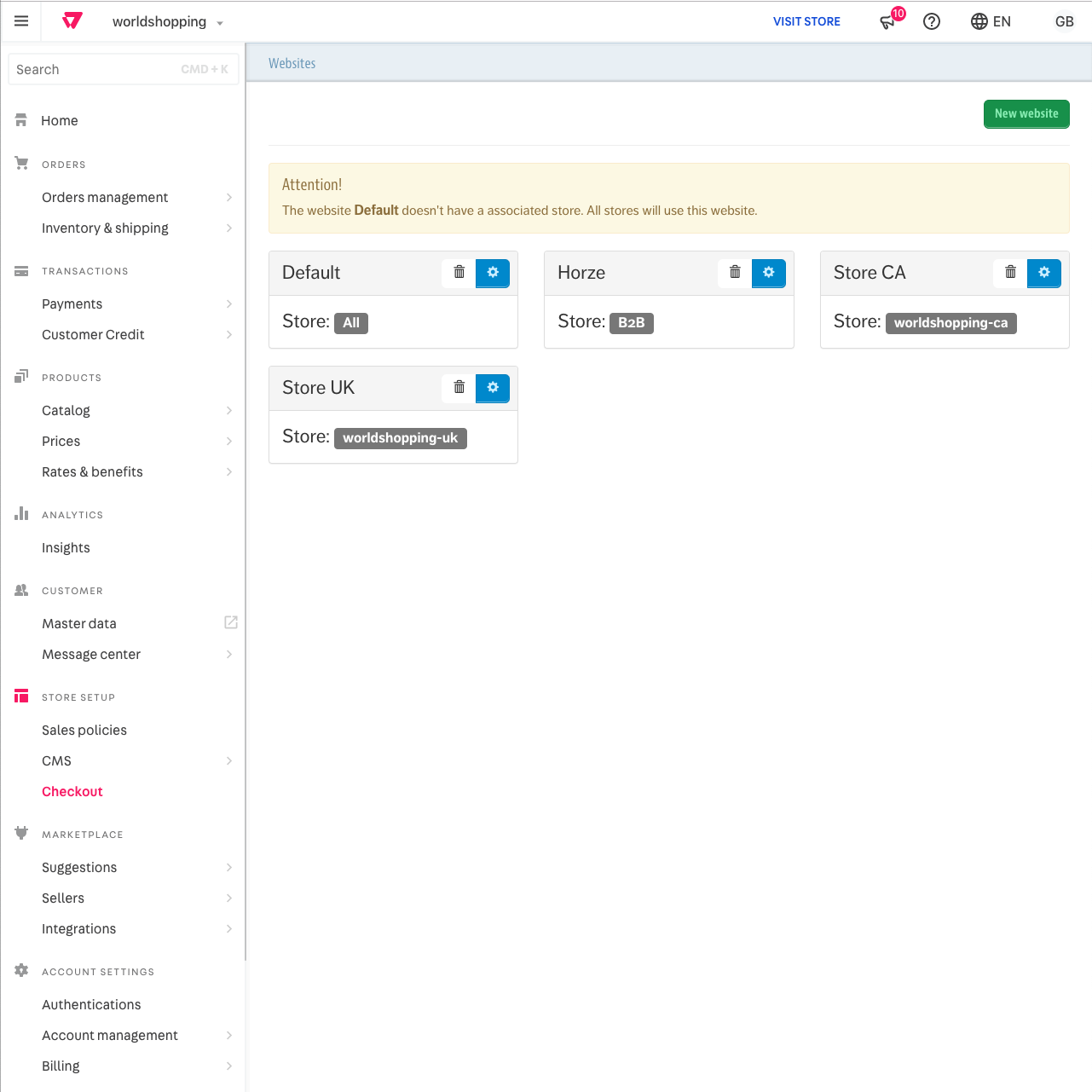1092x1092 pixels.
Task: Open the language globe icon
Action: click(978, 21)
